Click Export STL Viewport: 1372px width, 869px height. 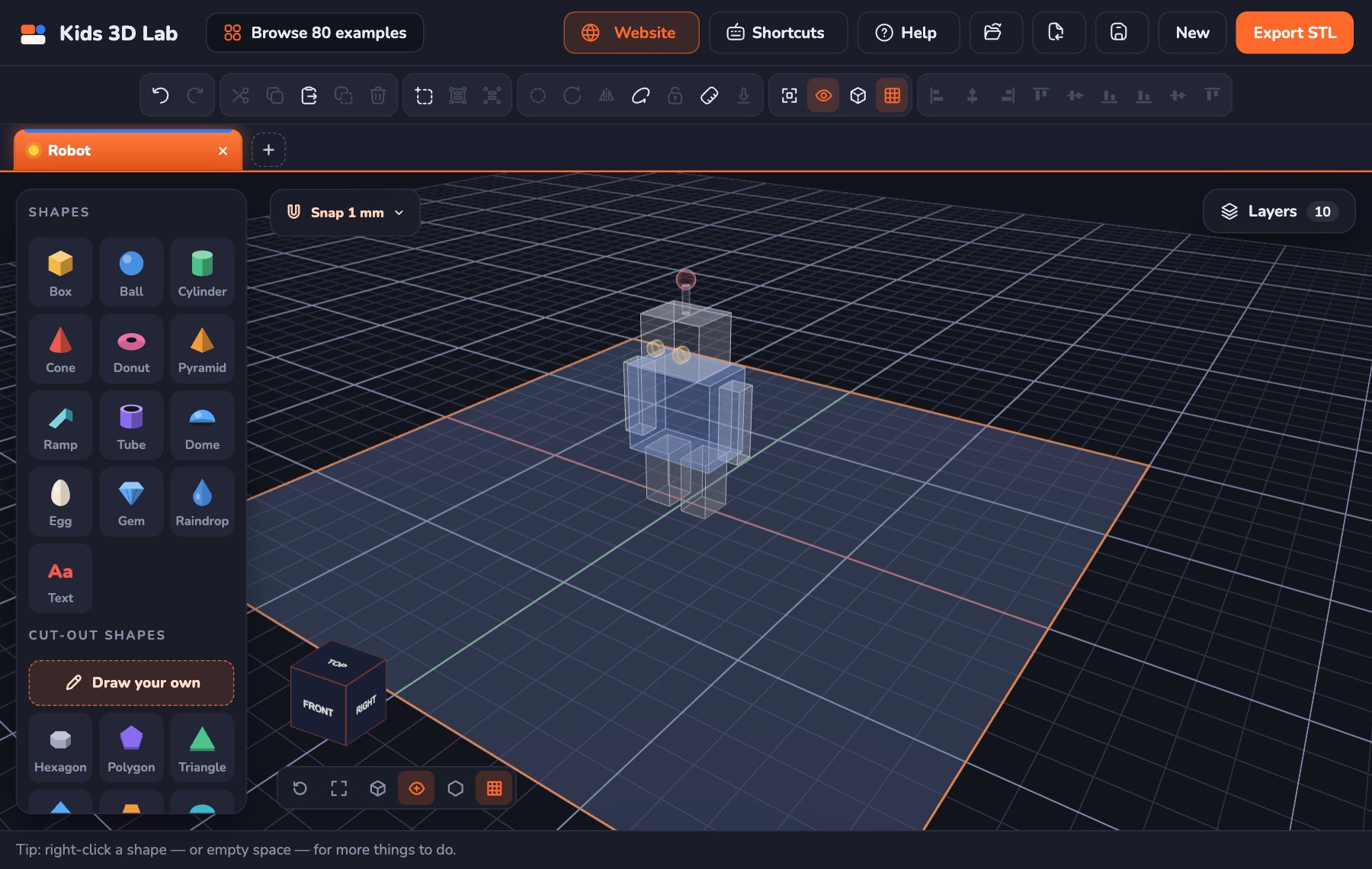(x=1294, y=33)
